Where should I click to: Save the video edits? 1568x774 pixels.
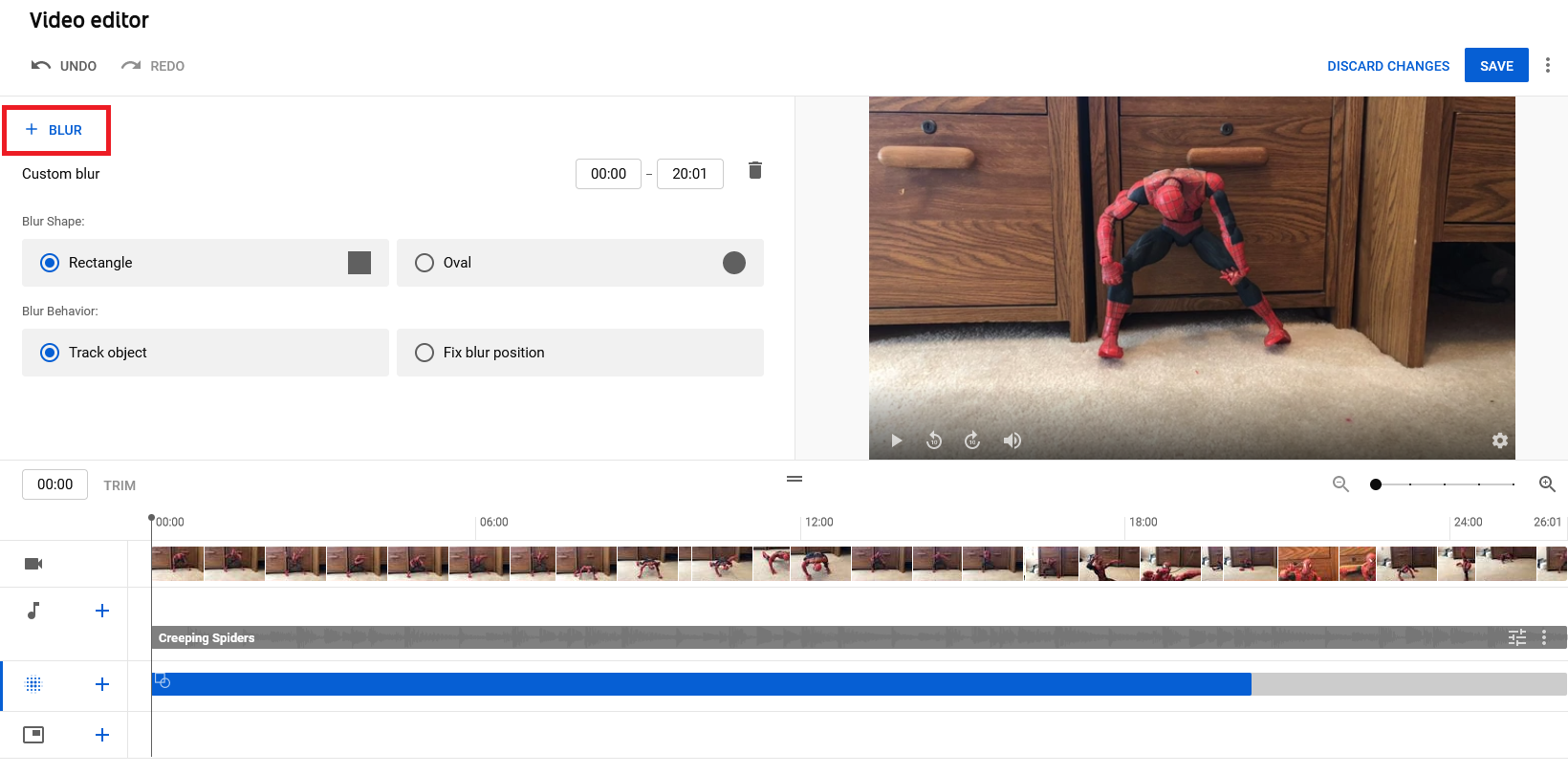(1496, 65)
